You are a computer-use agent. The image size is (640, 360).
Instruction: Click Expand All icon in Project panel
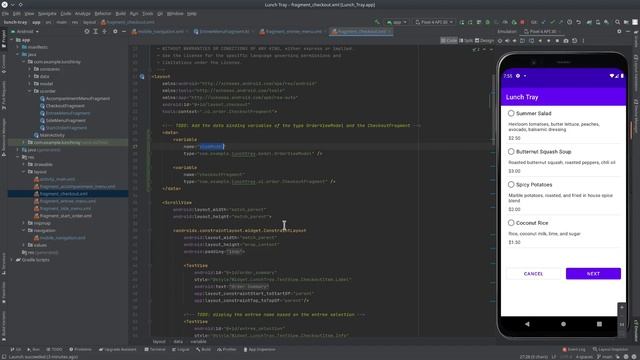click(96, 31)
